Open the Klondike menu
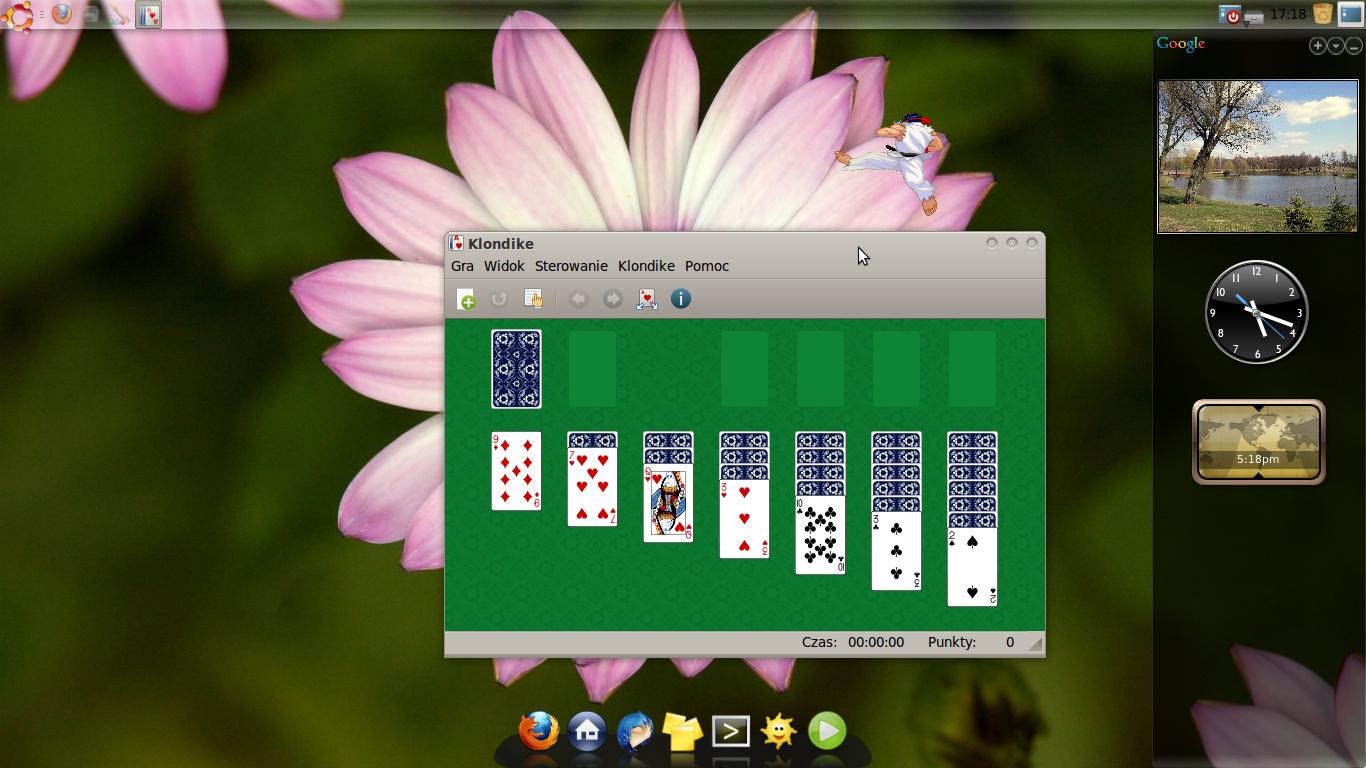 pos(646,266)
